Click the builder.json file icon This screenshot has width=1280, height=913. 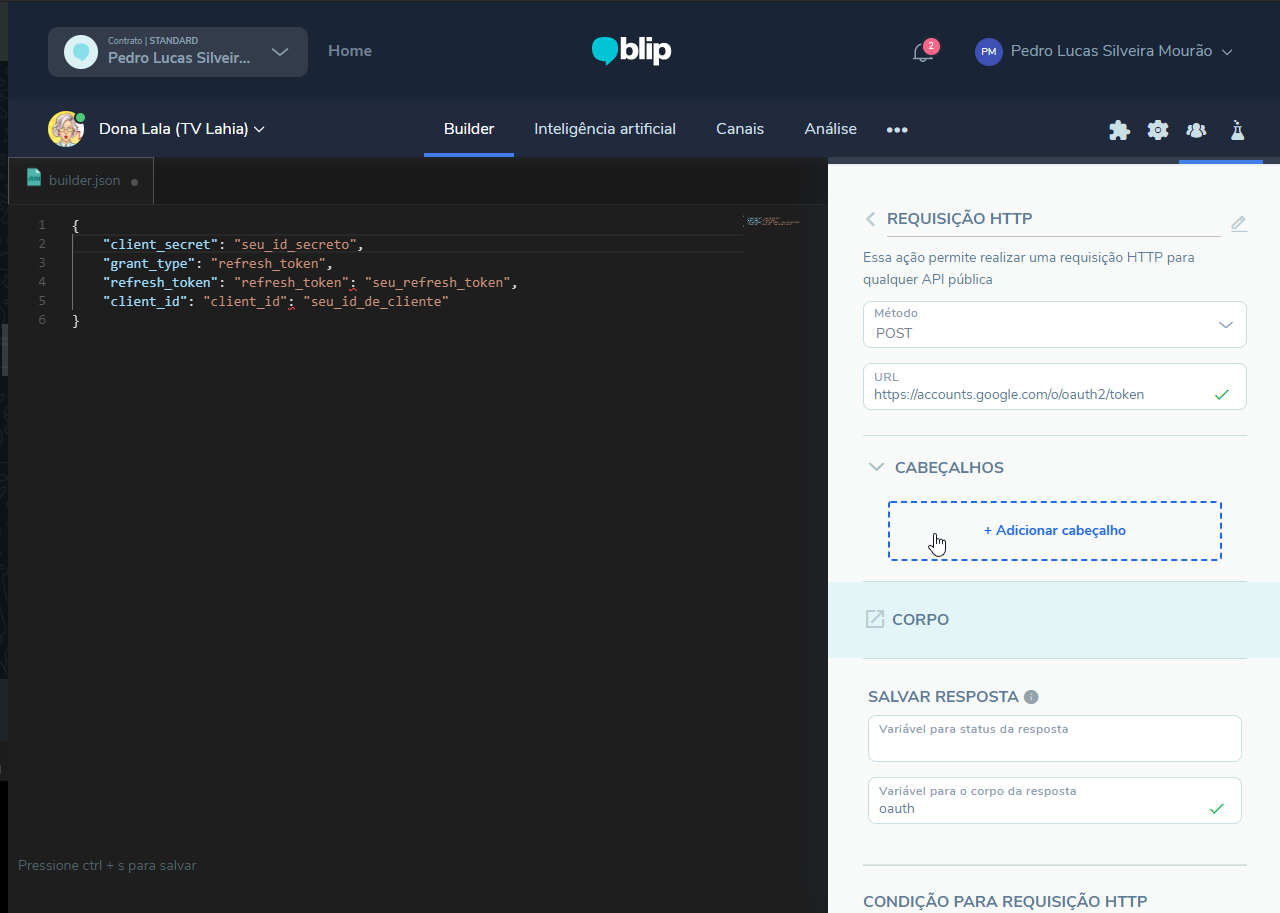34,178
